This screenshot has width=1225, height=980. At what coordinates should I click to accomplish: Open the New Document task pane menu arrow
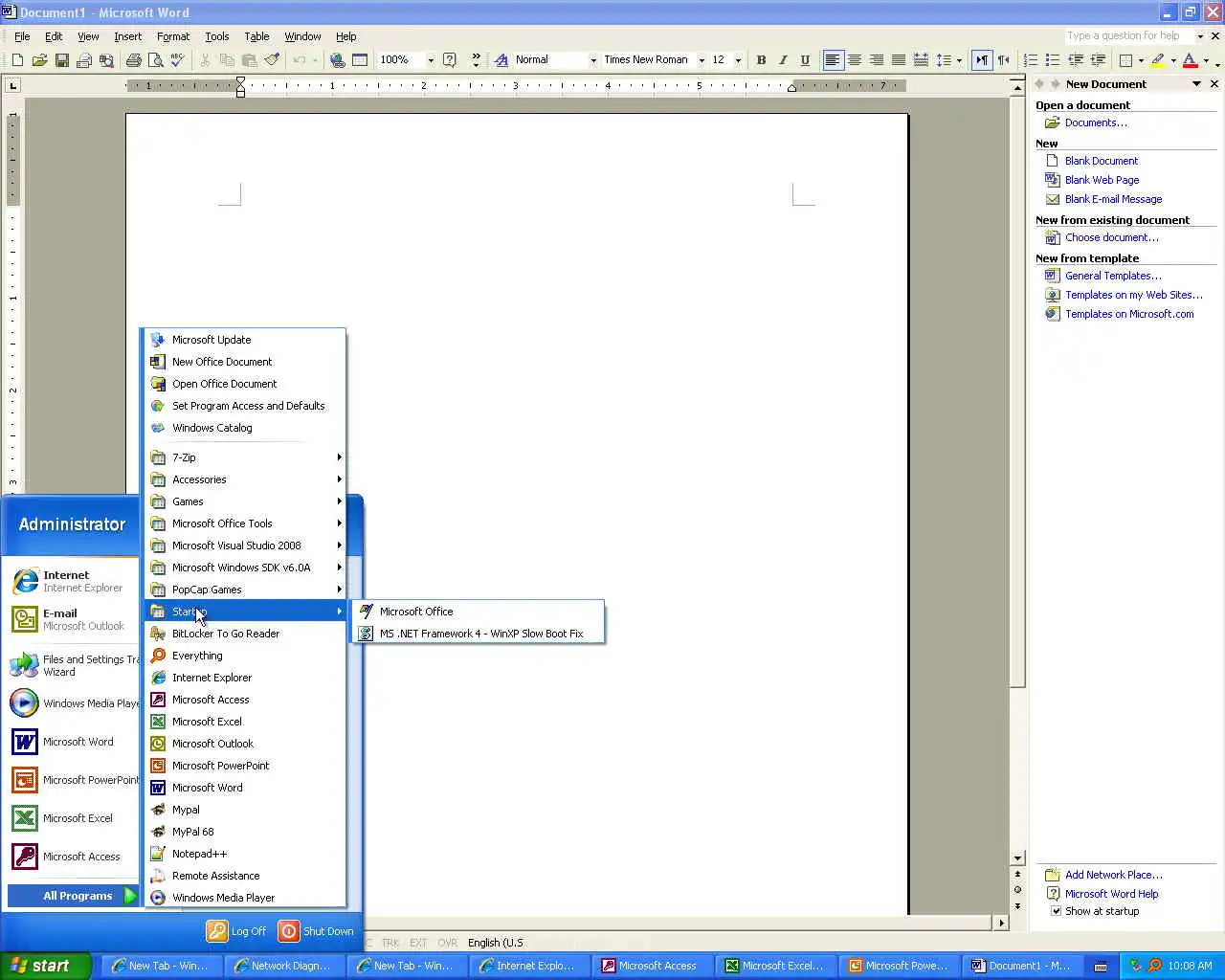coord(1196,84)
